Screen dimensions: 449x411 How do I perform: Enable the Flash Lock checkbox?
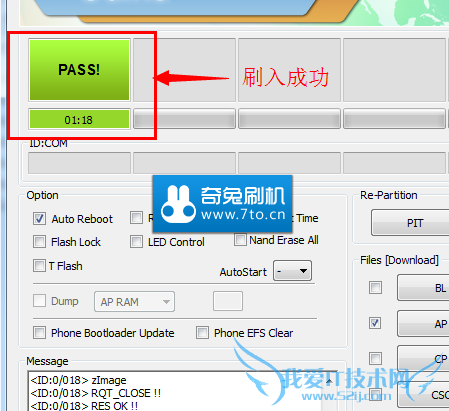tap(39, 242)
